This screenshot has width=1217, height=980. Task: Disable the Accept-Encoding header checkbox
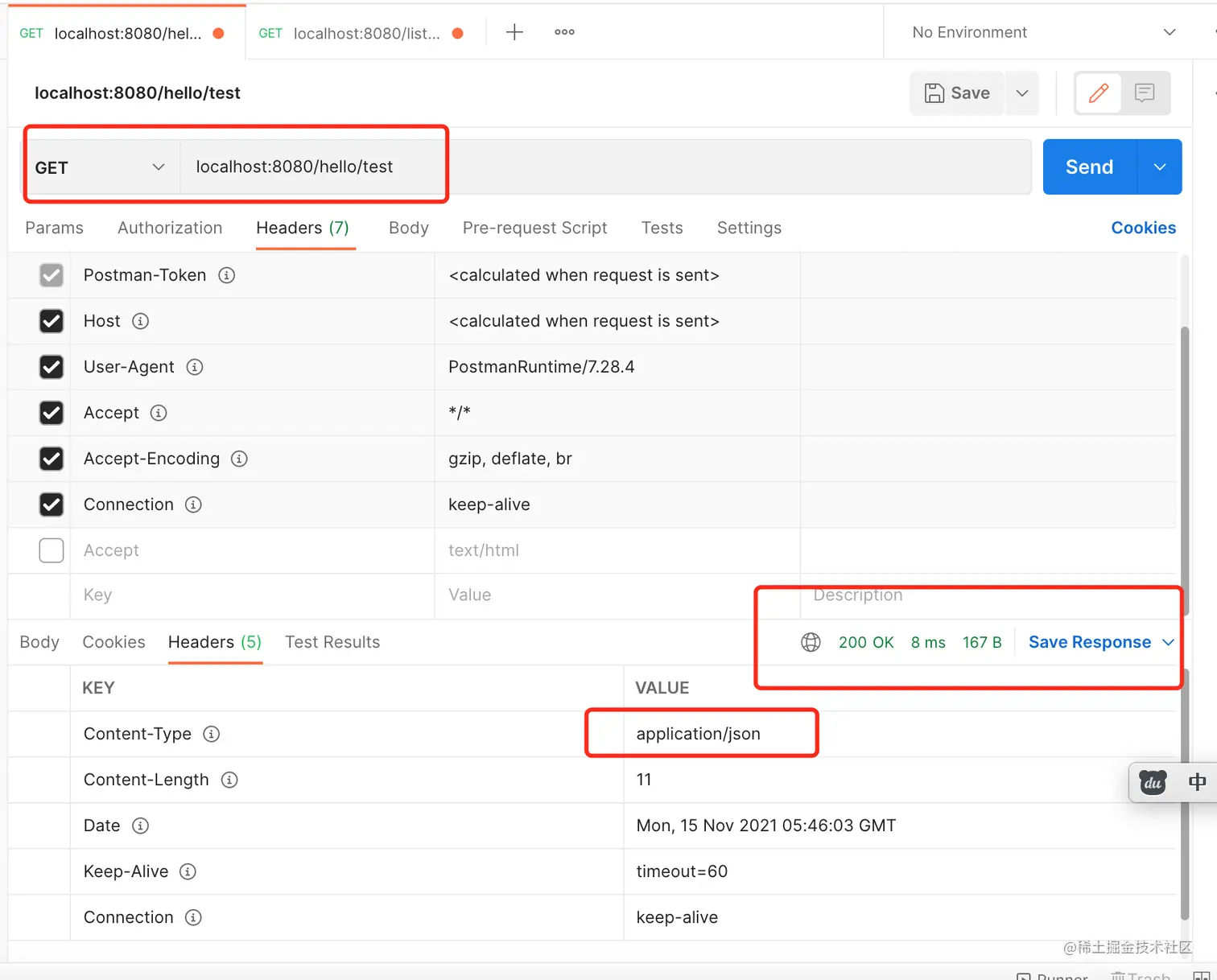[x=51, y=459]
